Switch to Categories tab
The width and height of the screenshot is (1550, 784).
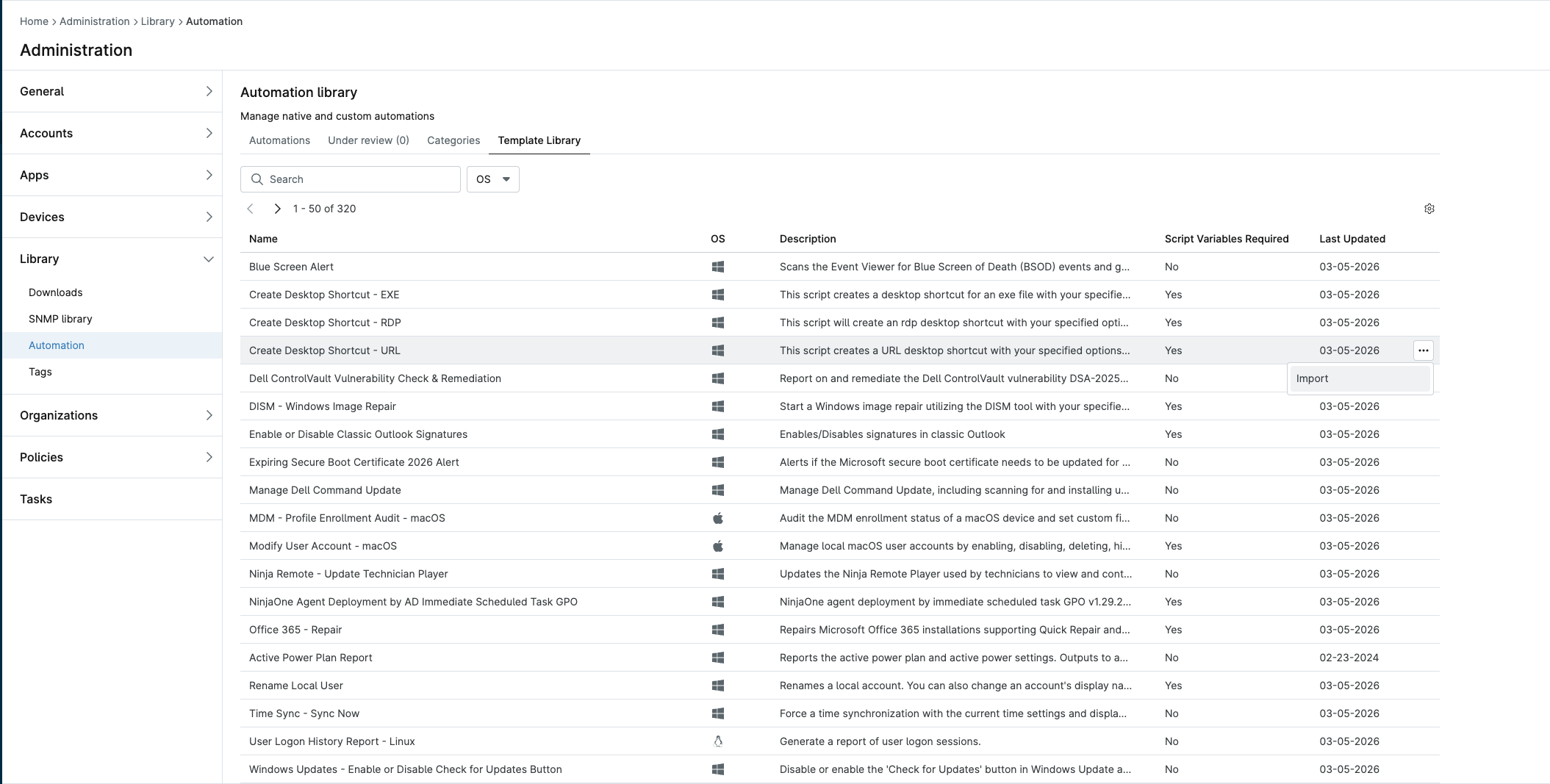click(453, 140)
